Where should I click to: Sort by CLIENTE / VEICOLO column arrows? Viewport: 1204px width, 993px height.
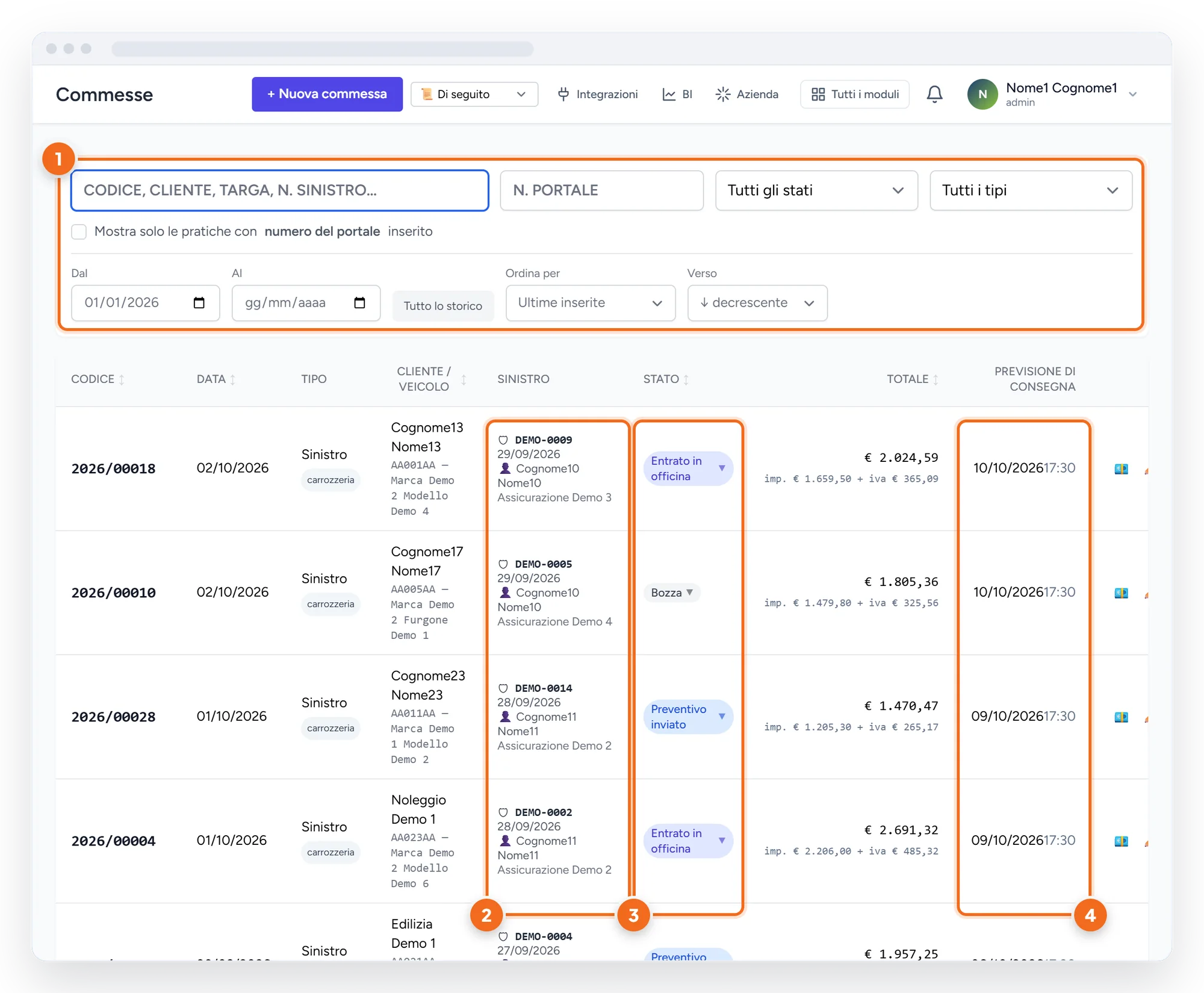[464, 379]
